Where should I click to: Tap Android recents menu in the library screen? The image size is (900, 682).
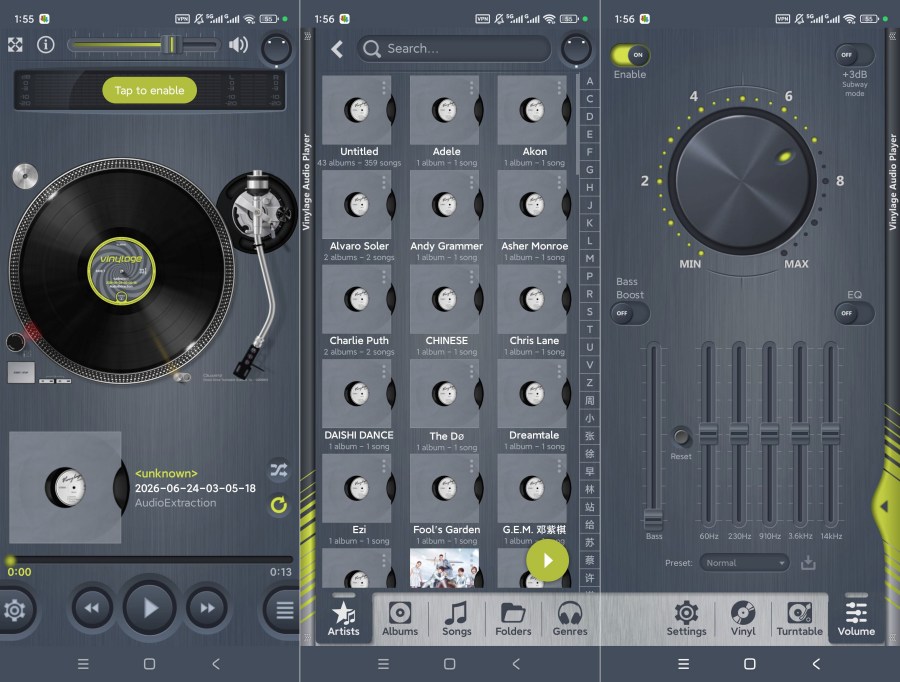tap(383, 664)
